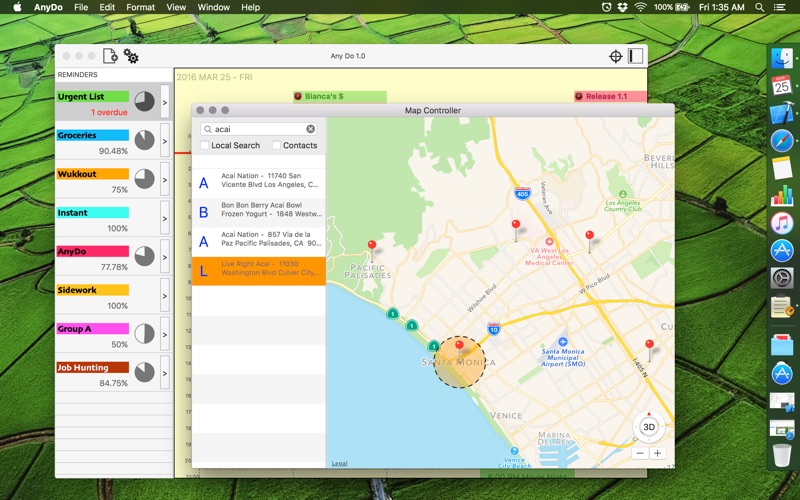The height and width of the screenshot is (500, 800).
Task: Click the Groceries blue label
Action: point(93,135)
